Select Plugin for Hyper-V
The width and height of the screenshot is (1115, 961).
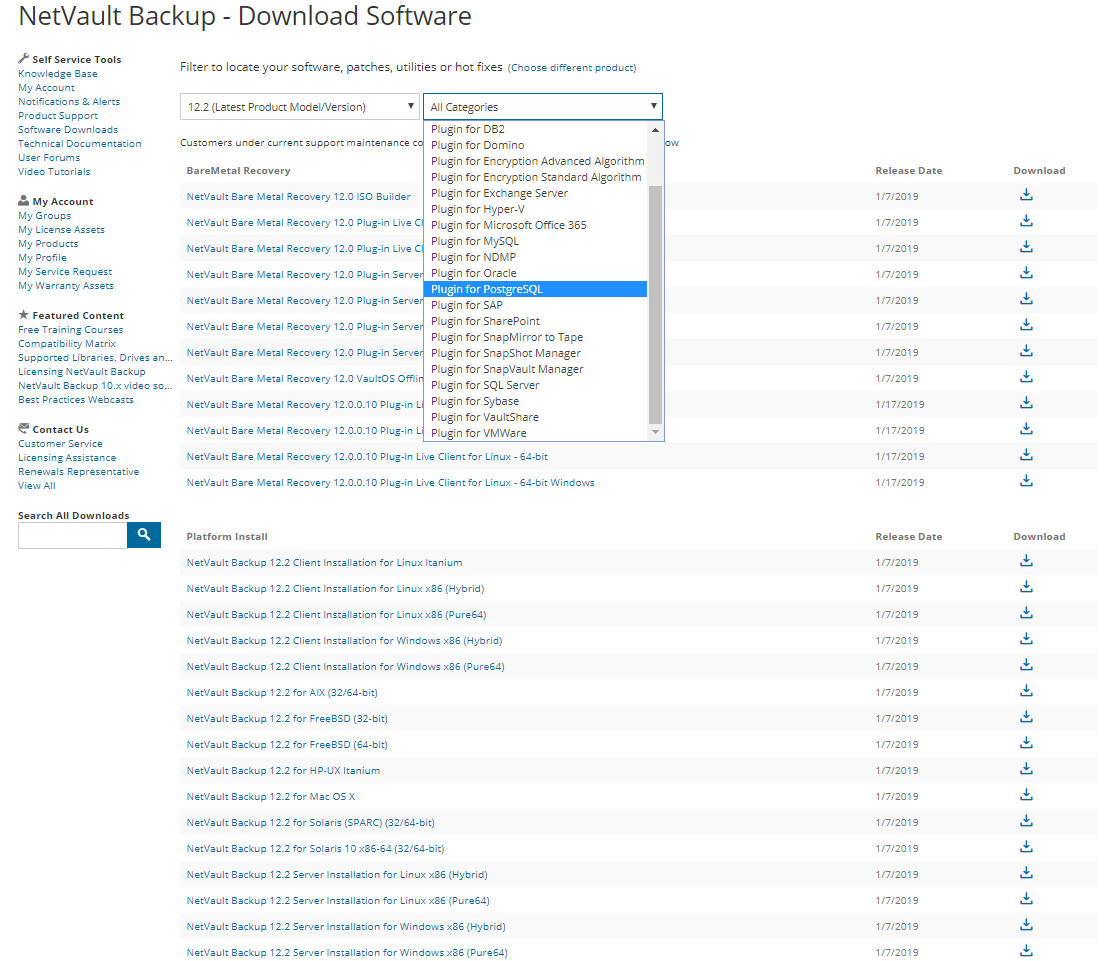[x=535, y=209]
